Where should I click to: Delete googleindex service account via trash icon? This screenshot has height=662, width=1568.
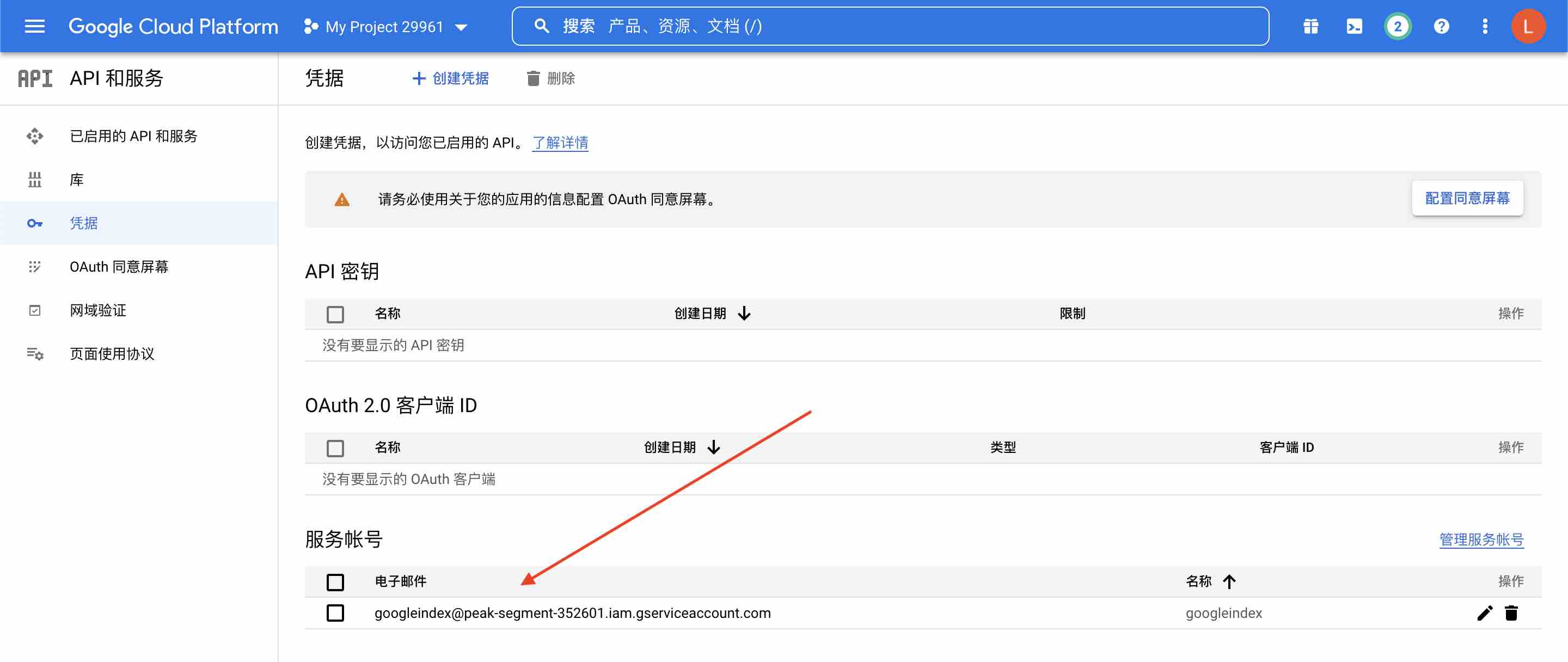(x=1511, y=612)
